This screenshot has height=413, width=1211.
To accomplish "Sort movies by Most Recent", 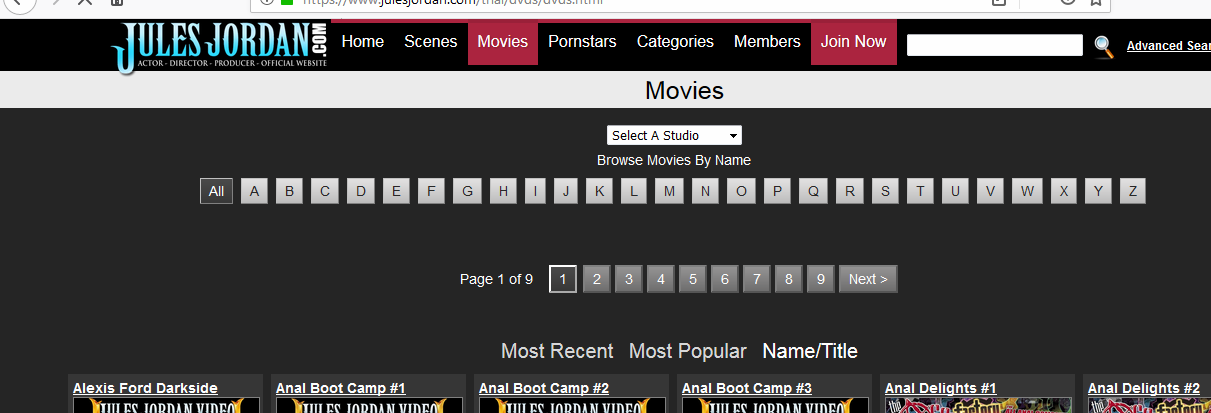I will pyautogui.click(x=557, y=351).
